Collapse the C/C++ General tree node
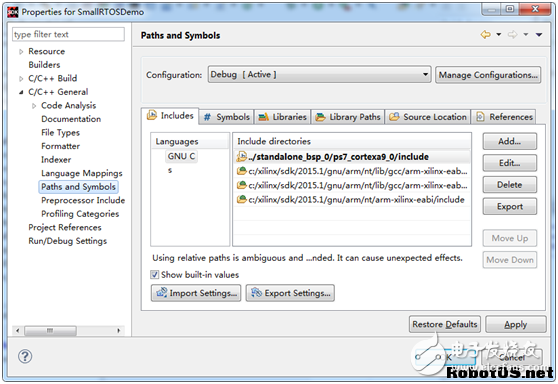Screen dimensions: 558x384 click(21, 92)
